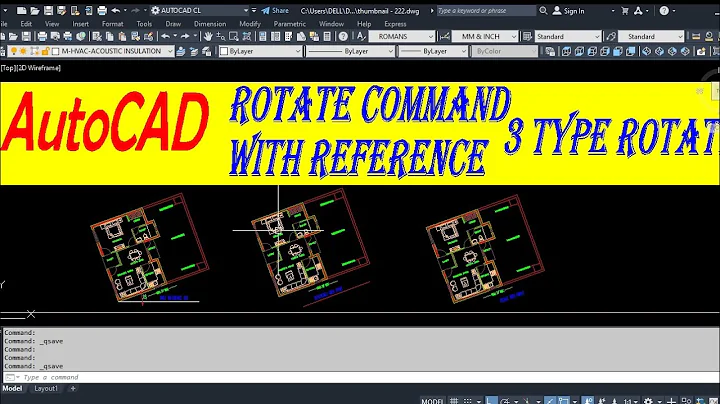Click the Paste clipboard icon
The image size is (720, 404).
click(x=123, y=36)
